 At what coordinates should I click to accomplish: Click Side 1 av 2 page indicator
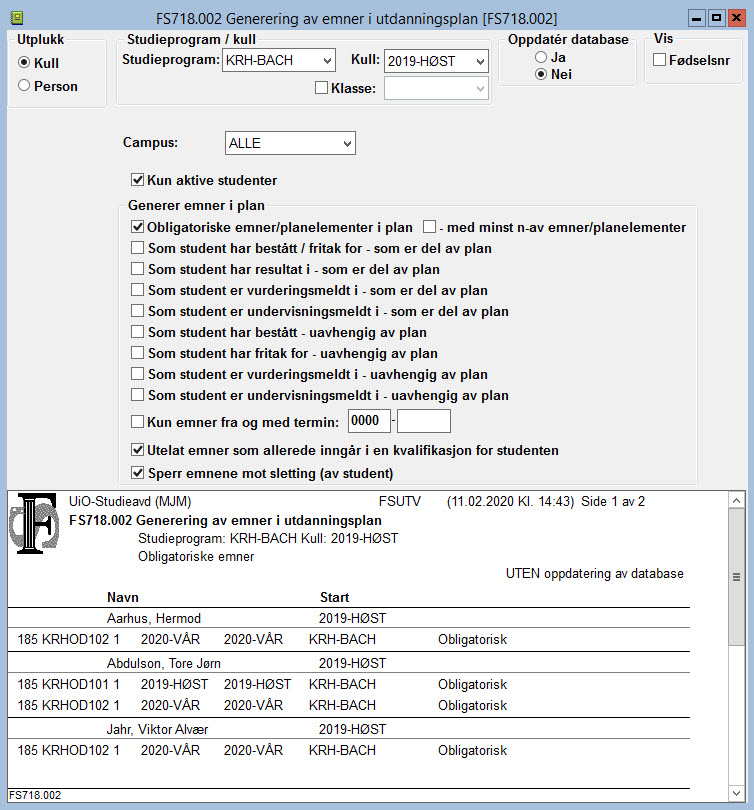pos(613,502)
